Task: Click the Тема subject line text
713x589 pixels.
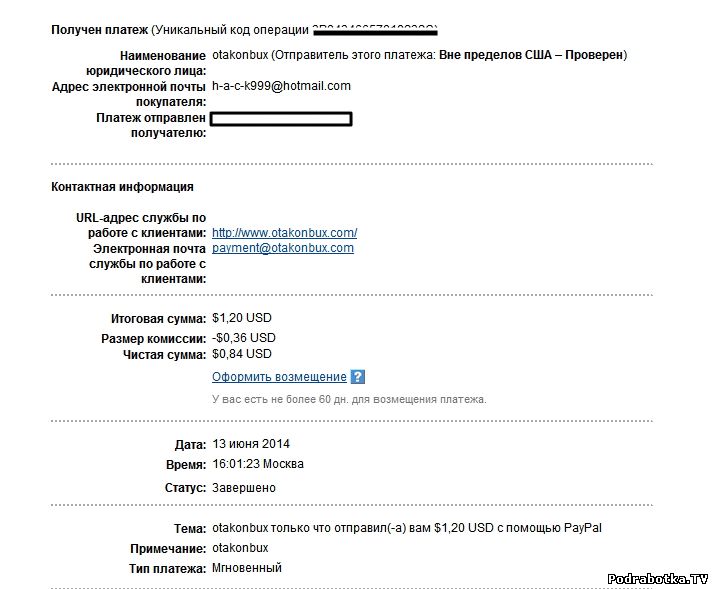Action: pos(407,528)
